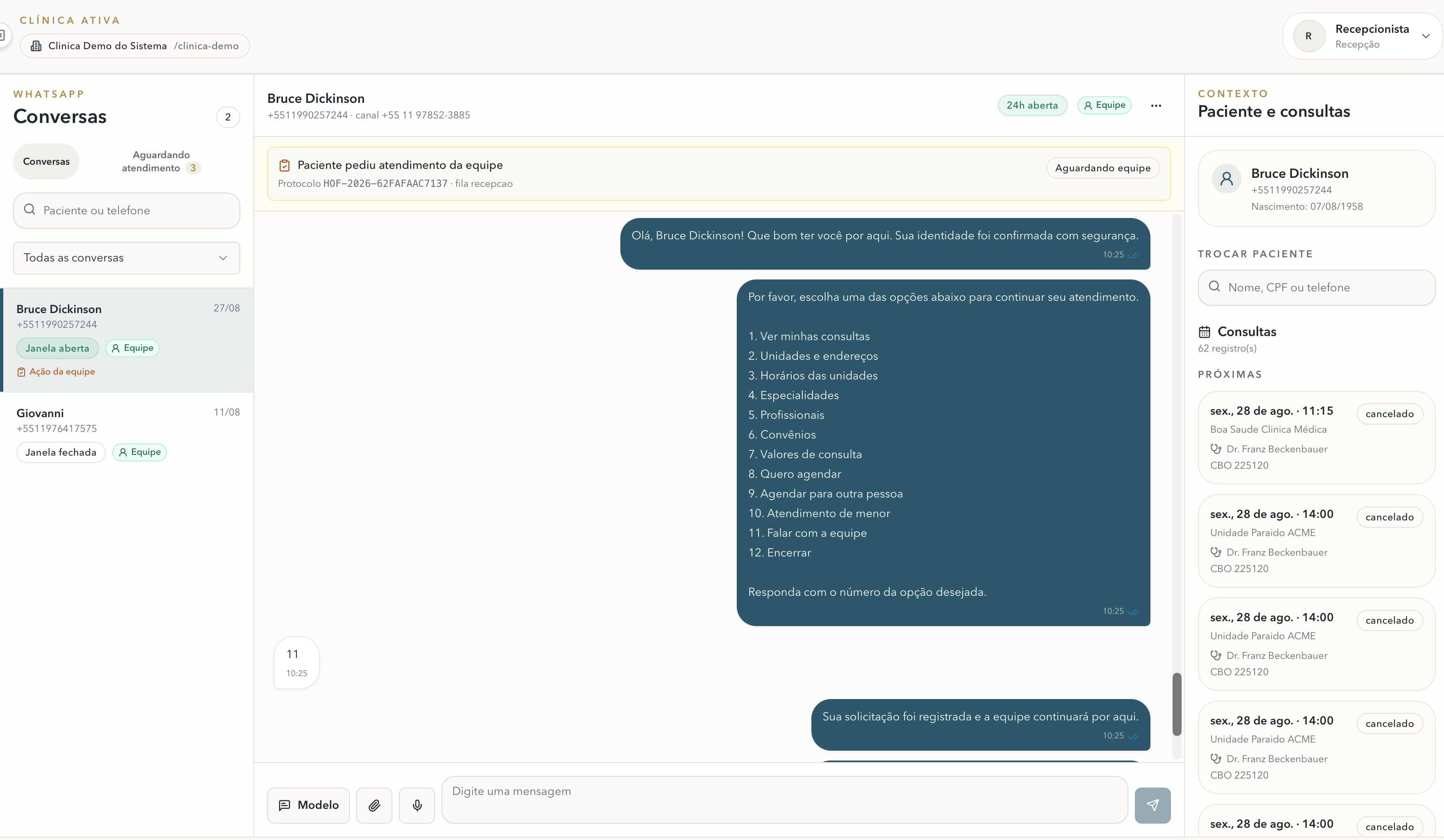Click the Ação da equipe clipboard icon
Image resolution: width=1444 pixels, height=840 pixels.
pos(21,372)
